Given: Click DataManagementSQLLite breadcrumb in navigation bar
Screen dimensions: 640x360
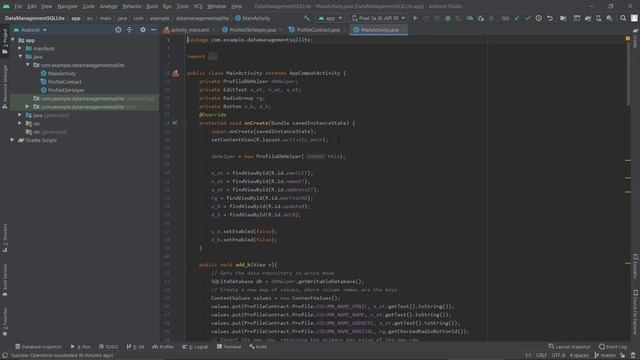Looking at the screenshot, I should tap(35, 18).
